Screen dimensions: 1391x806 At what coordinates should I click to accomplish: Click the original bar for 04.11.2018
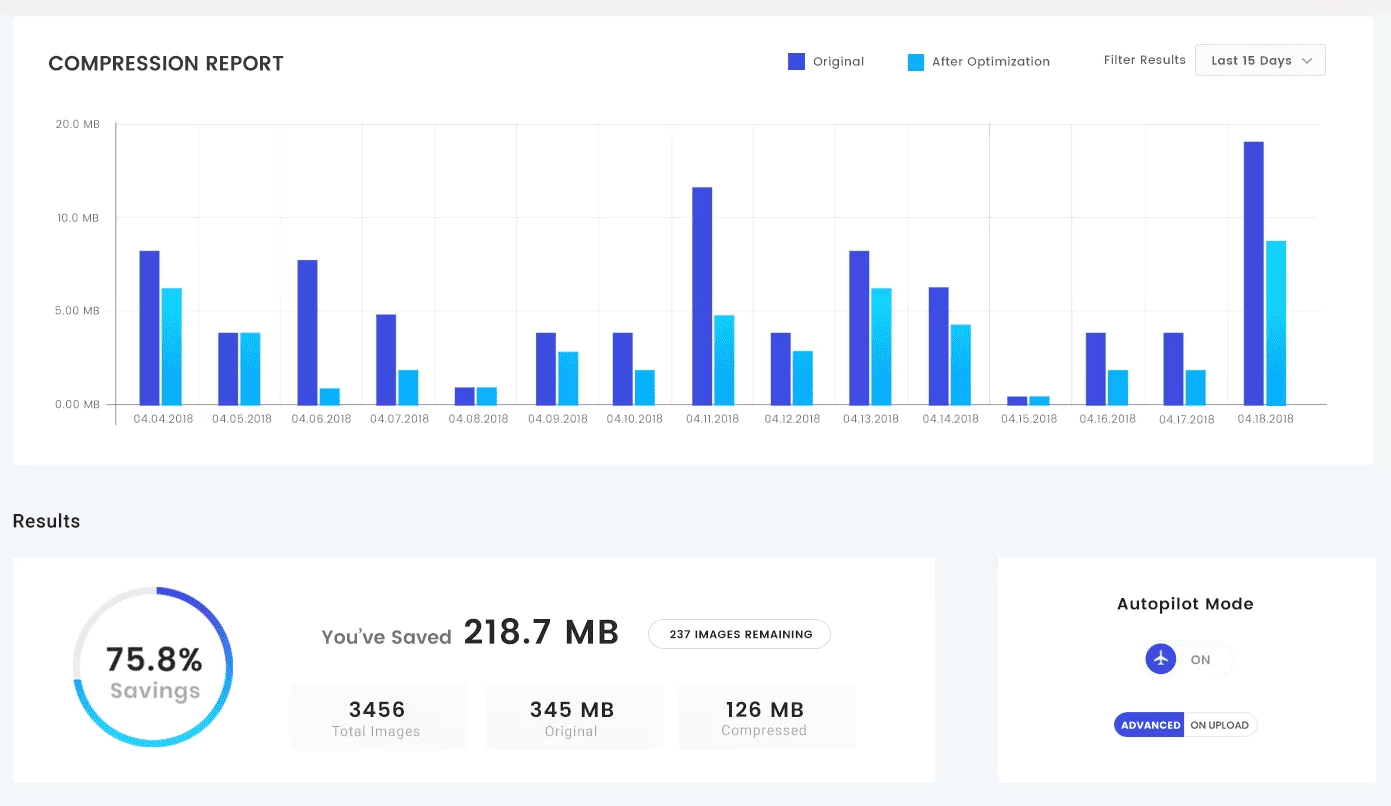pyautogui.click(x=702, y=296)
